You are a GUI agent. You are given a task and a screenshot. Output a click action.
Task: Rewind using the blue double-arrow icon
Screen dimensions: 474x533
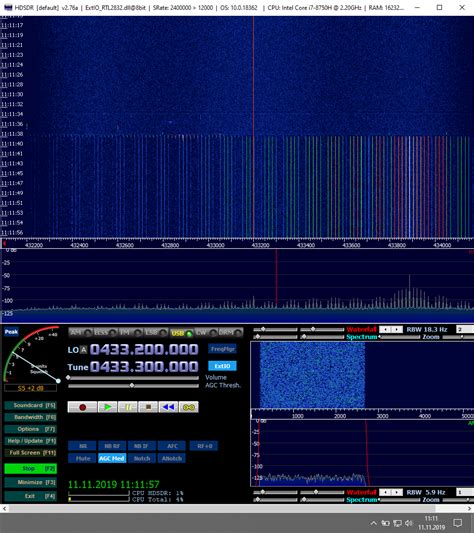(168, 407)
